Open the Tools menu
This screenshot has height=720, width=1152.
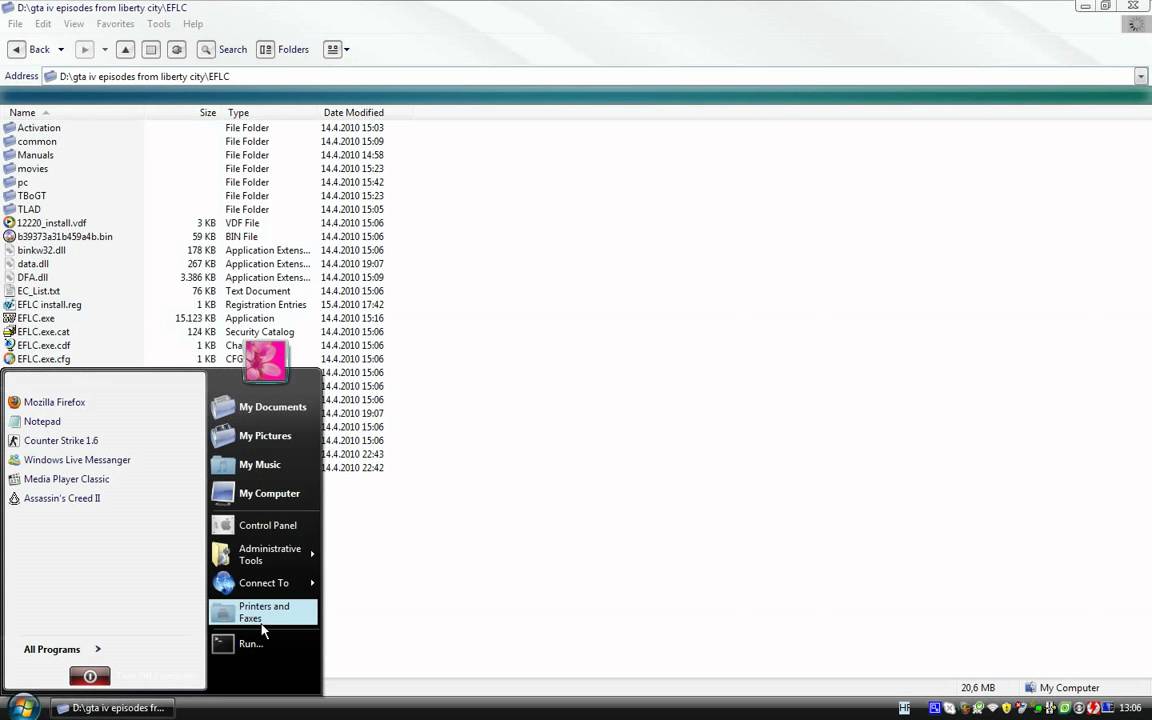pyautogui.click(x=159, y=24)
